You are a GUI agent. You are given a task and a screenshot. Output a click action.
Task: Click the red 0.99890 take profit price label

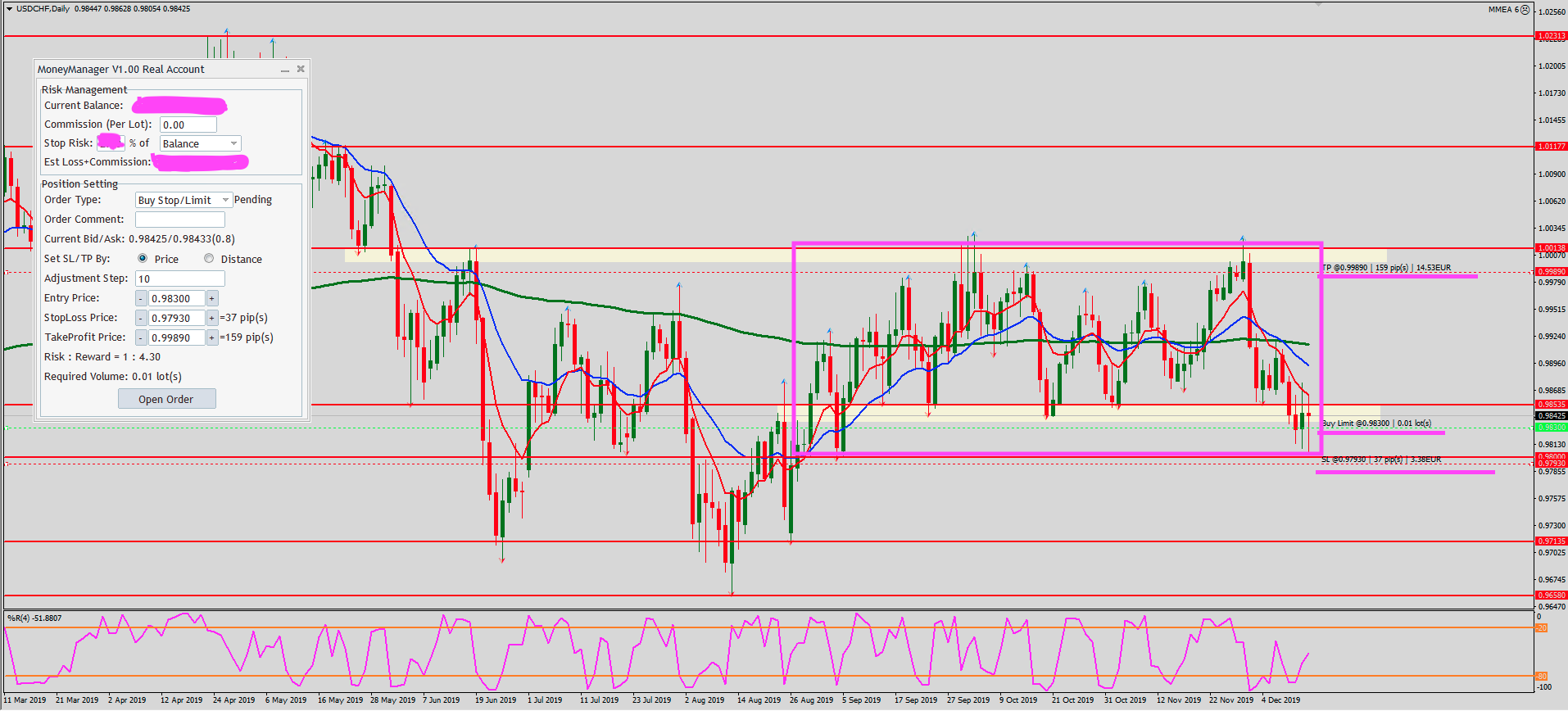[1551, 272]
